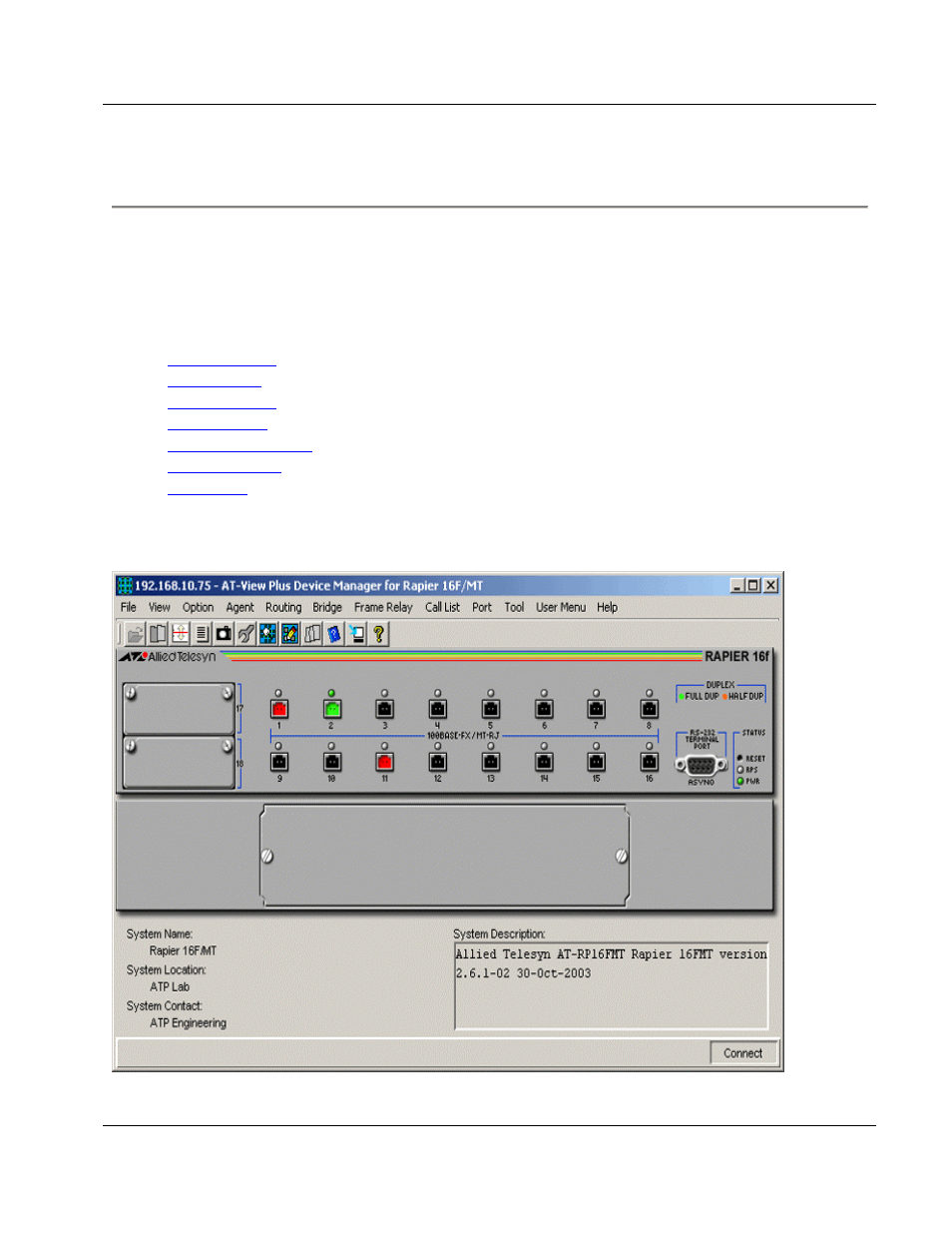The width and height of the screenshot is (952, 1233).
Task: Open the Frame Relay menu
Action: (x=383, y=607)
